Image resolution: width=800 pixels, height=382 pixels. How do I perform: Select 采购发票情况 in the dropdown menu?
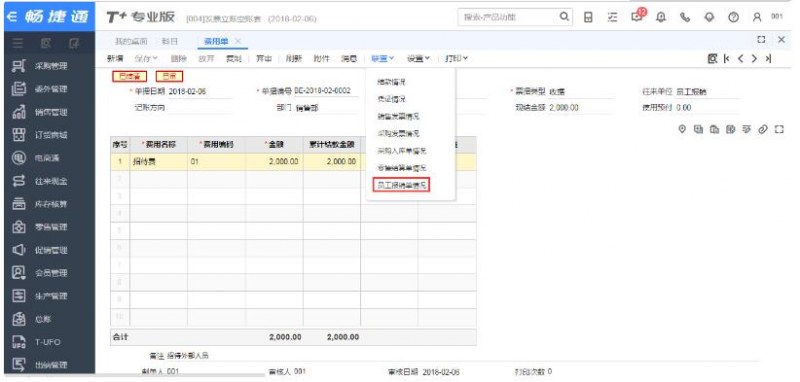(x=398, y=134)
